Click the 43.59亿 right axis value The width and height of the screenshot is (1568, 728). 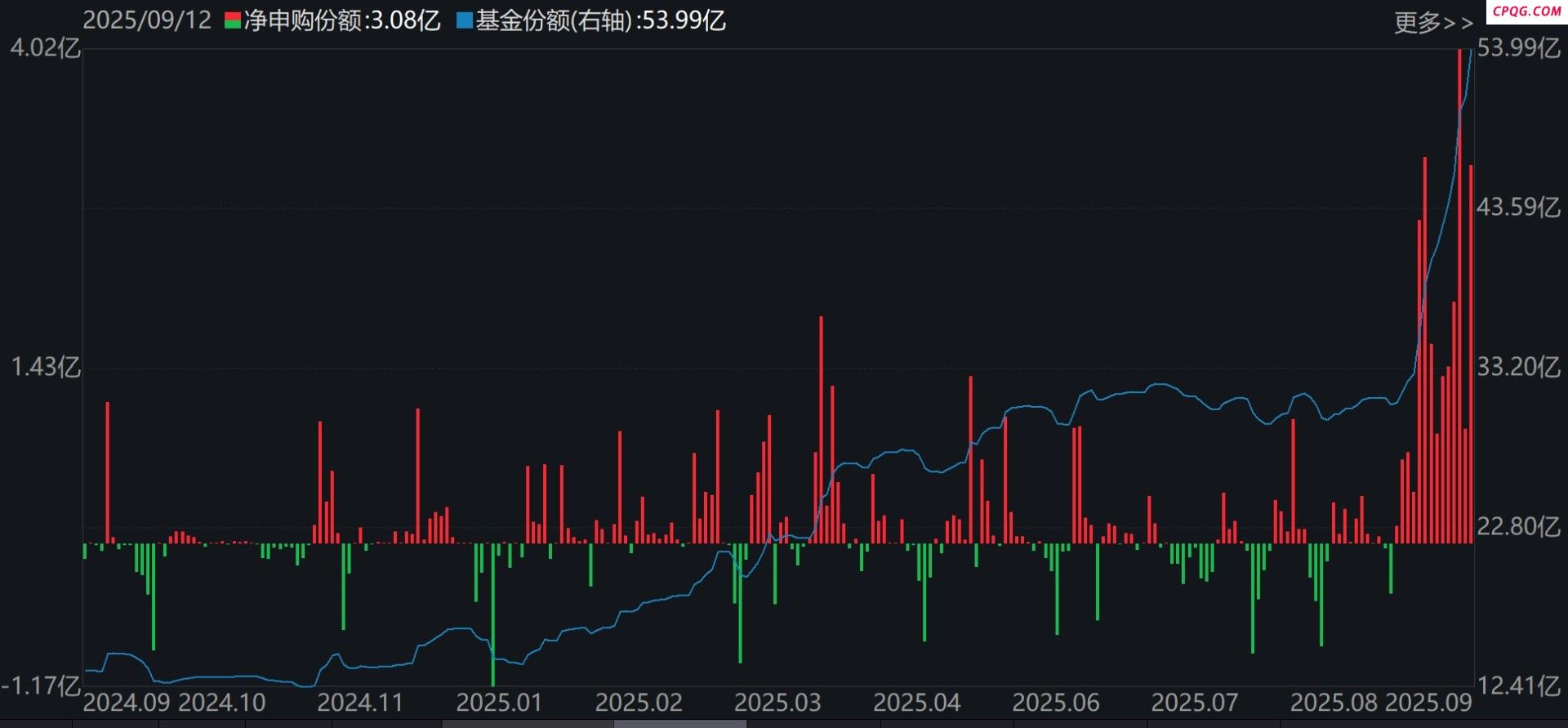point(1518,207)
